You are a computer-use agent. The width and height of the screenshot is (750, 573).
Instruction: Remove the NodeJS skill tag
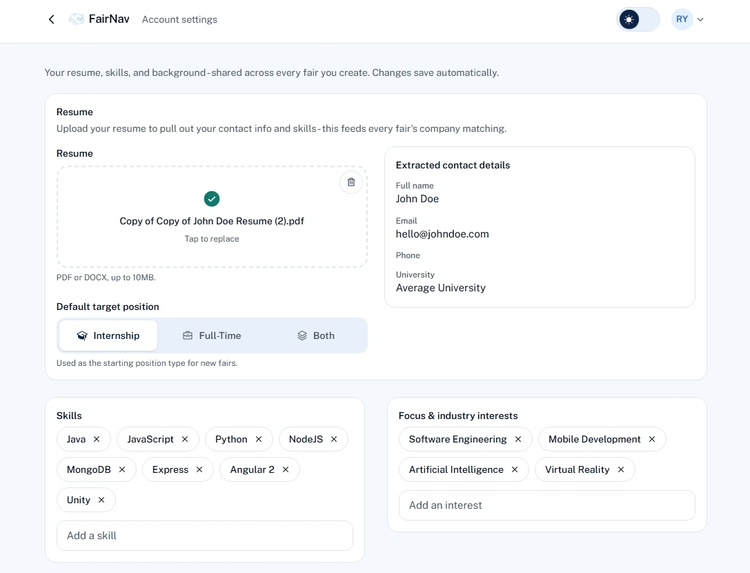pos(334,439)
